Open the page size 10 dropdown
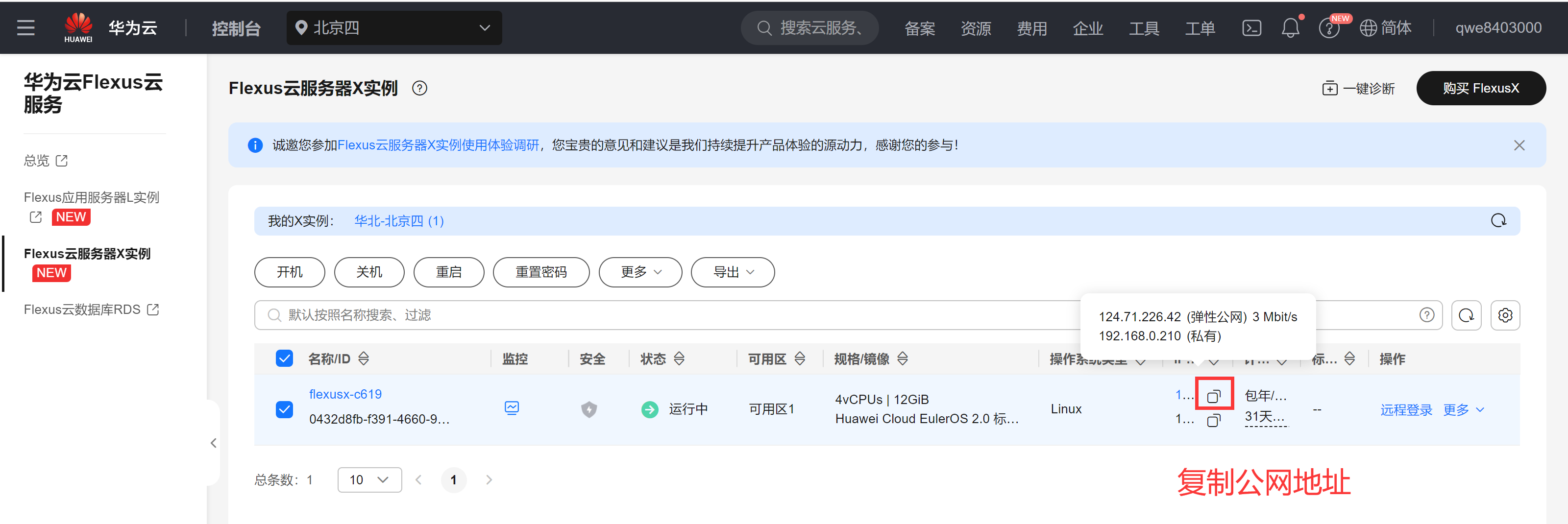This screenshot has height=524, width=1568. 369,479
